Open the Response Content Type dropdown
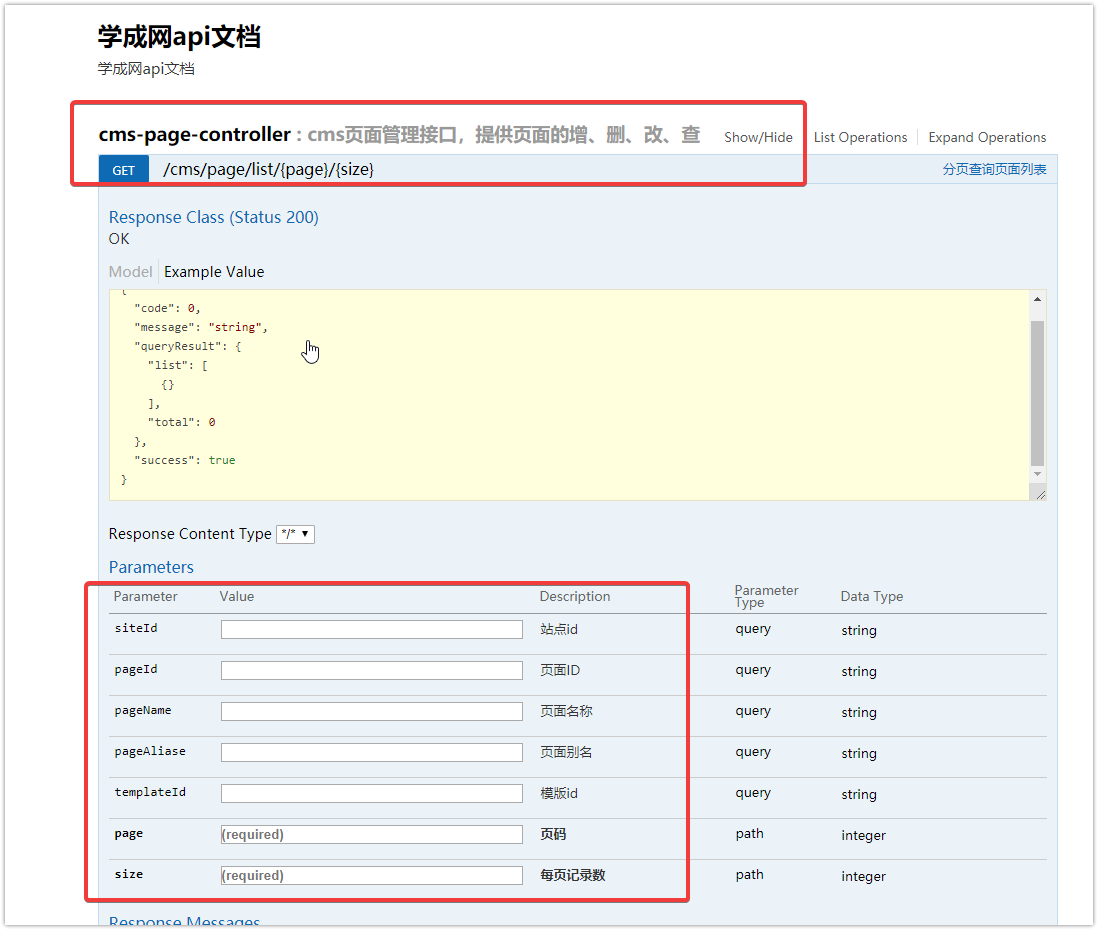Screen dimensions: 1098x930 tap(296, 534)
